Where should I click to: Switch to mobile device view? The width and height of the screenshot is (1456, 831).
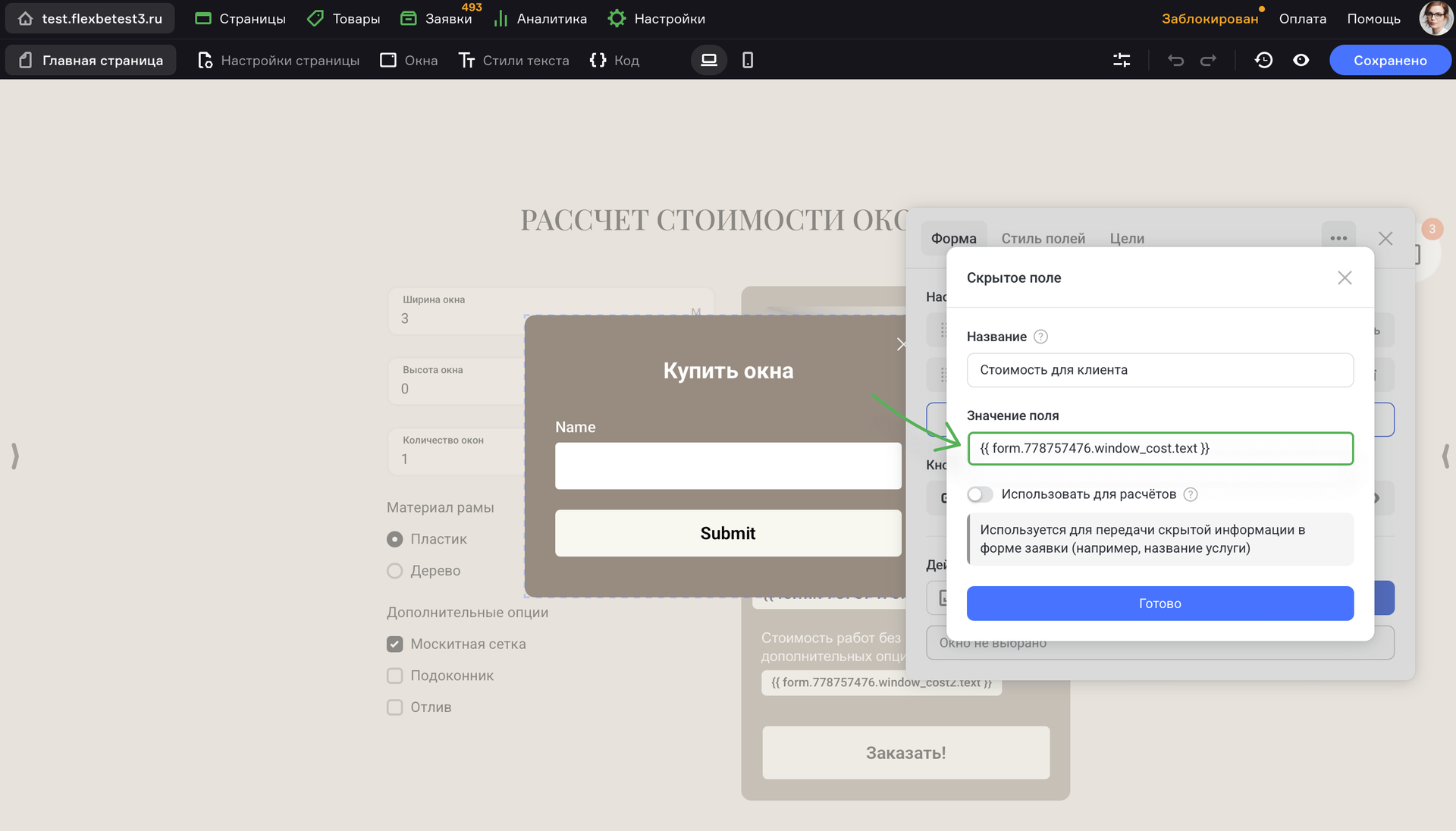(x=747, y=61)
